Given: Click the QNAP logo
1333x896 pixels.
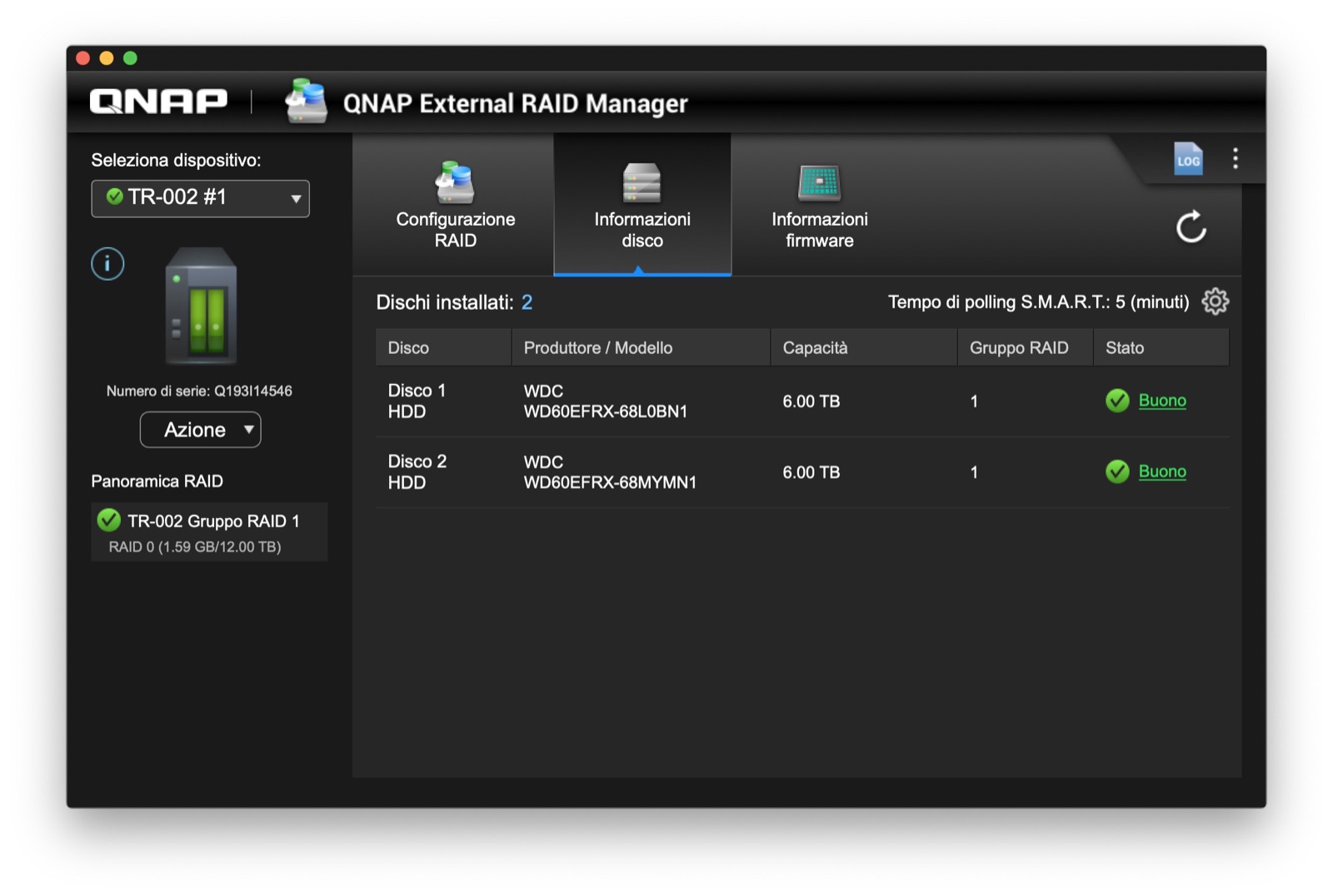Looking at the screenshot, I should coord(158,102).
